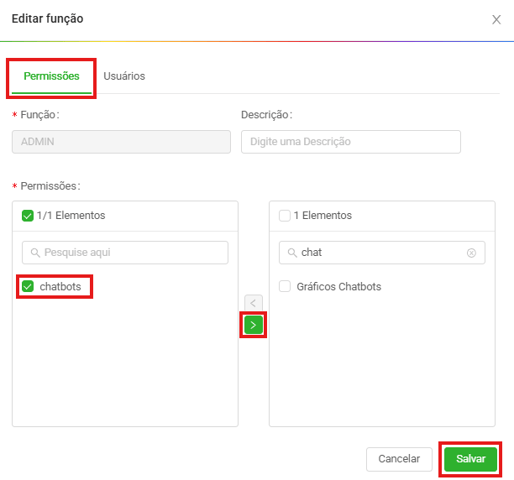Save changes with the Salvar button

coord(470,459)
